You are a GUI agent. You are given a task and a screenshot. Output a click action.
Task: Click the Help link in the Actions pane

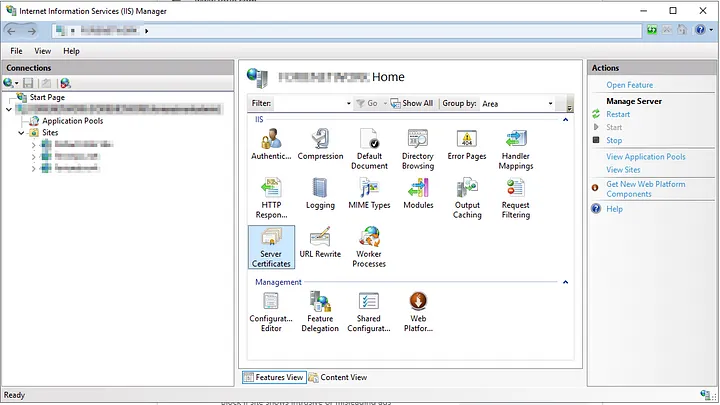(614, 209)
